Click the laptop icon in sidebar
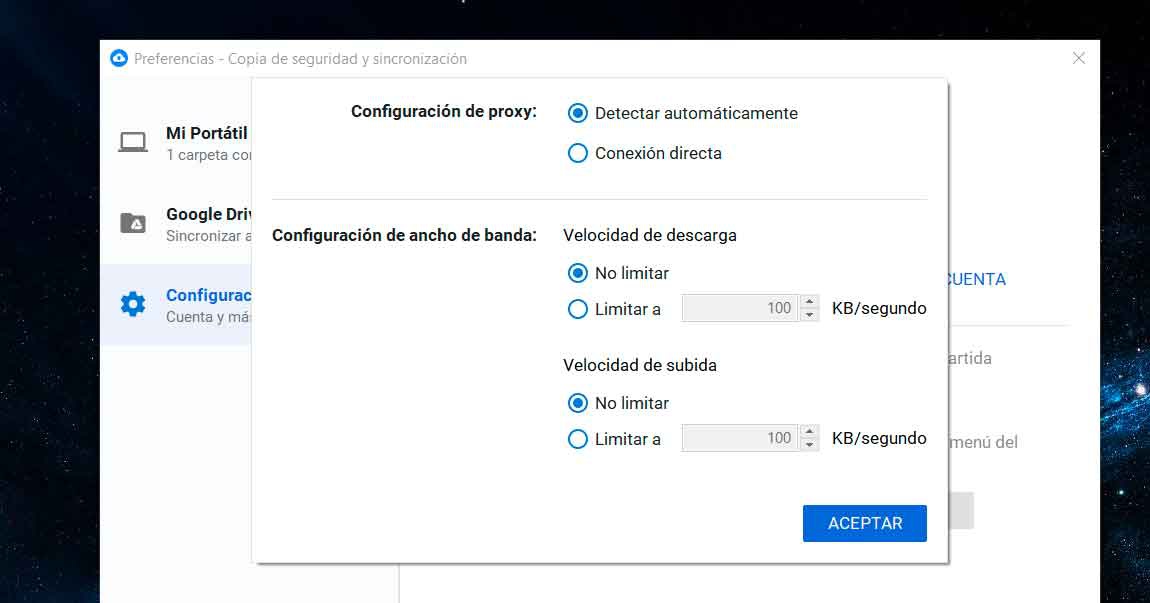1150x603 pixels. 133,142
